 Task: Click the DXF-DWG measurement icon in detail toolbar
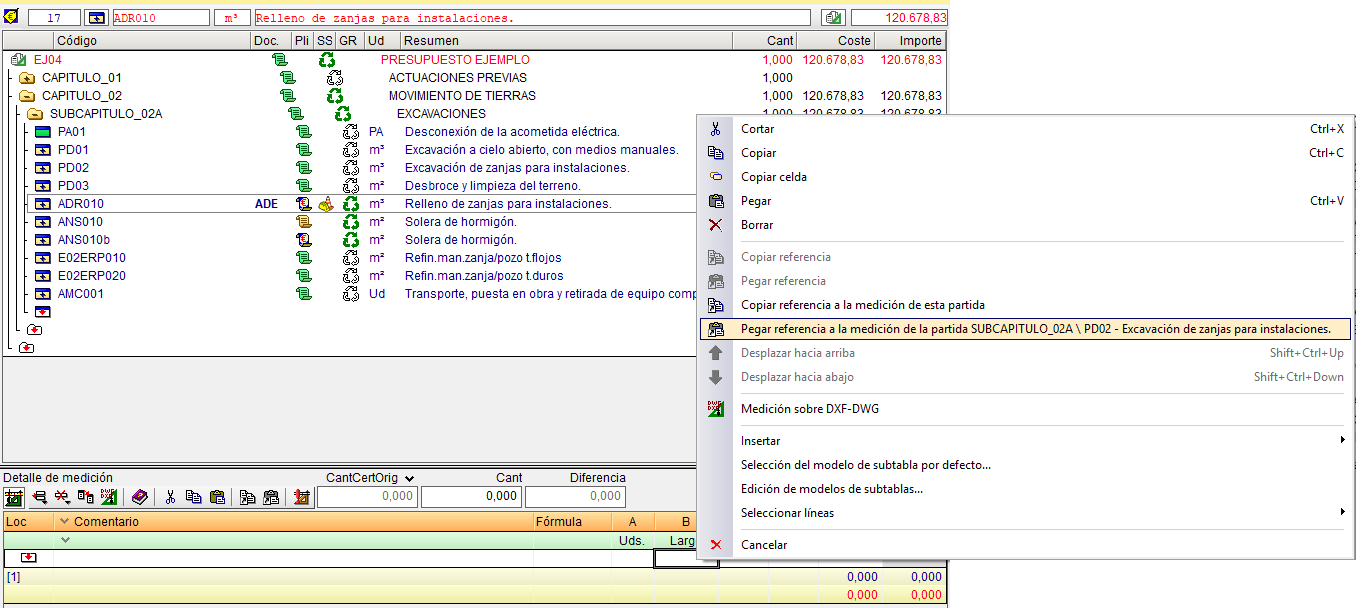coord(108,497)
